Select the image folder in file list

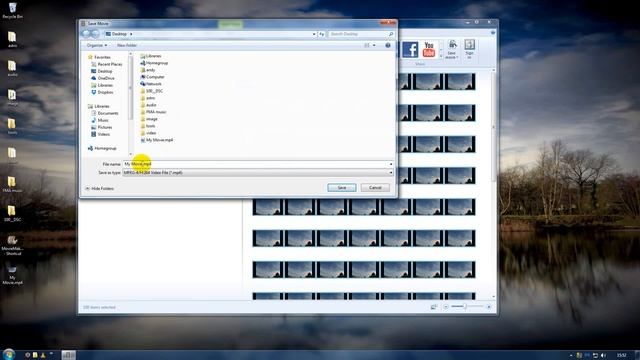coord(149,119)
